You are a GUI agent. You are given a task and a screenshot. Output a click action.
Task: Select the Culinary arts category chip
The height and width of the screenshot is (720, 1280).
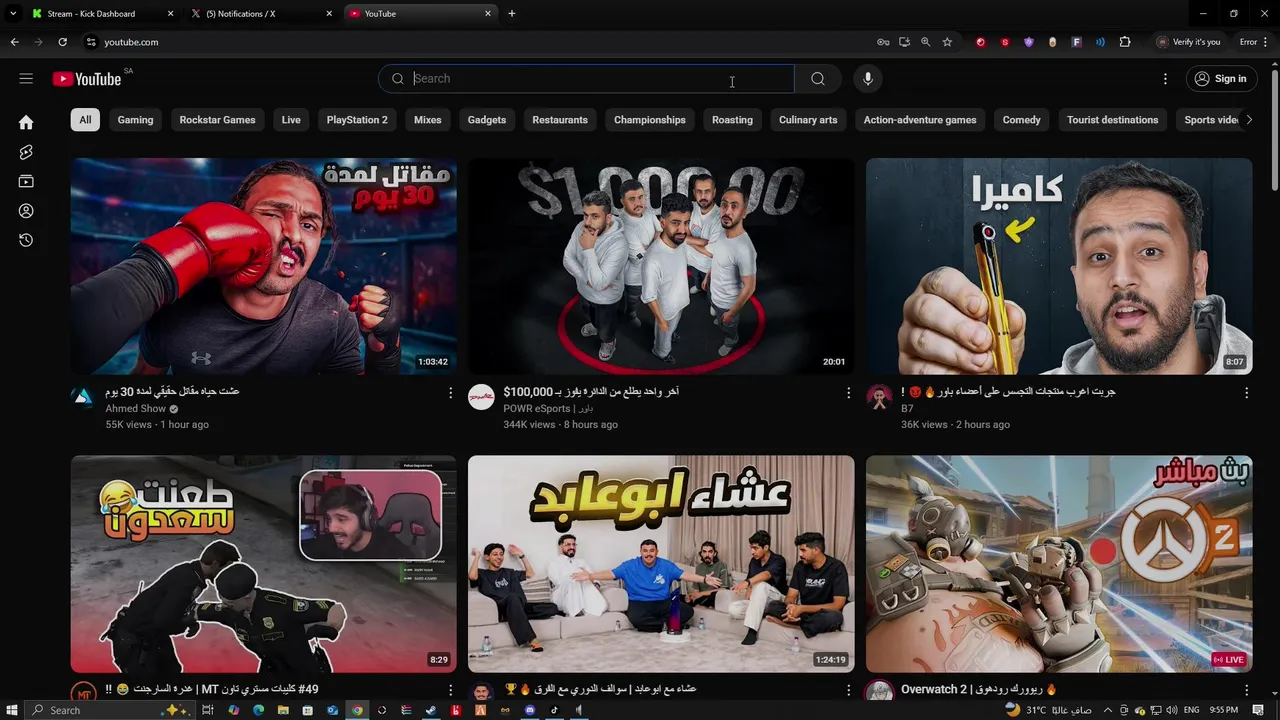pos(808,120)
